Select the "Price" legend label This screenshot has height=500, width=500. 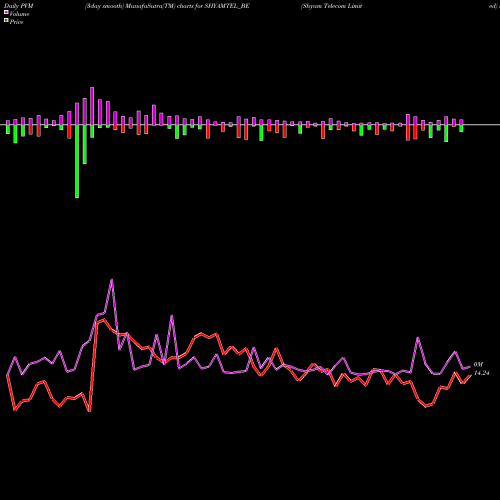pyautogui.click(x=16, y=22)
